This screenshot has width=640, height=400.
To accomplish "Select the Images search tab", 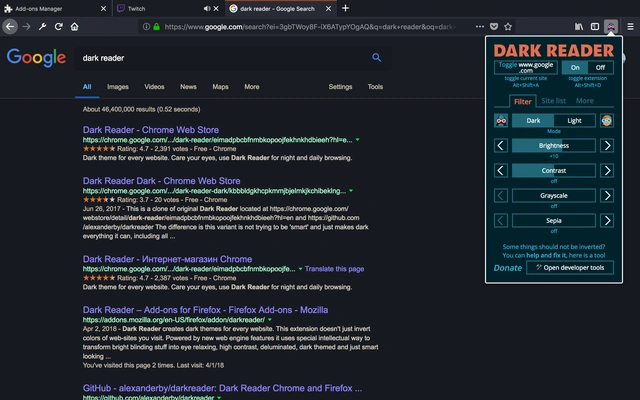I will [118, 87].
